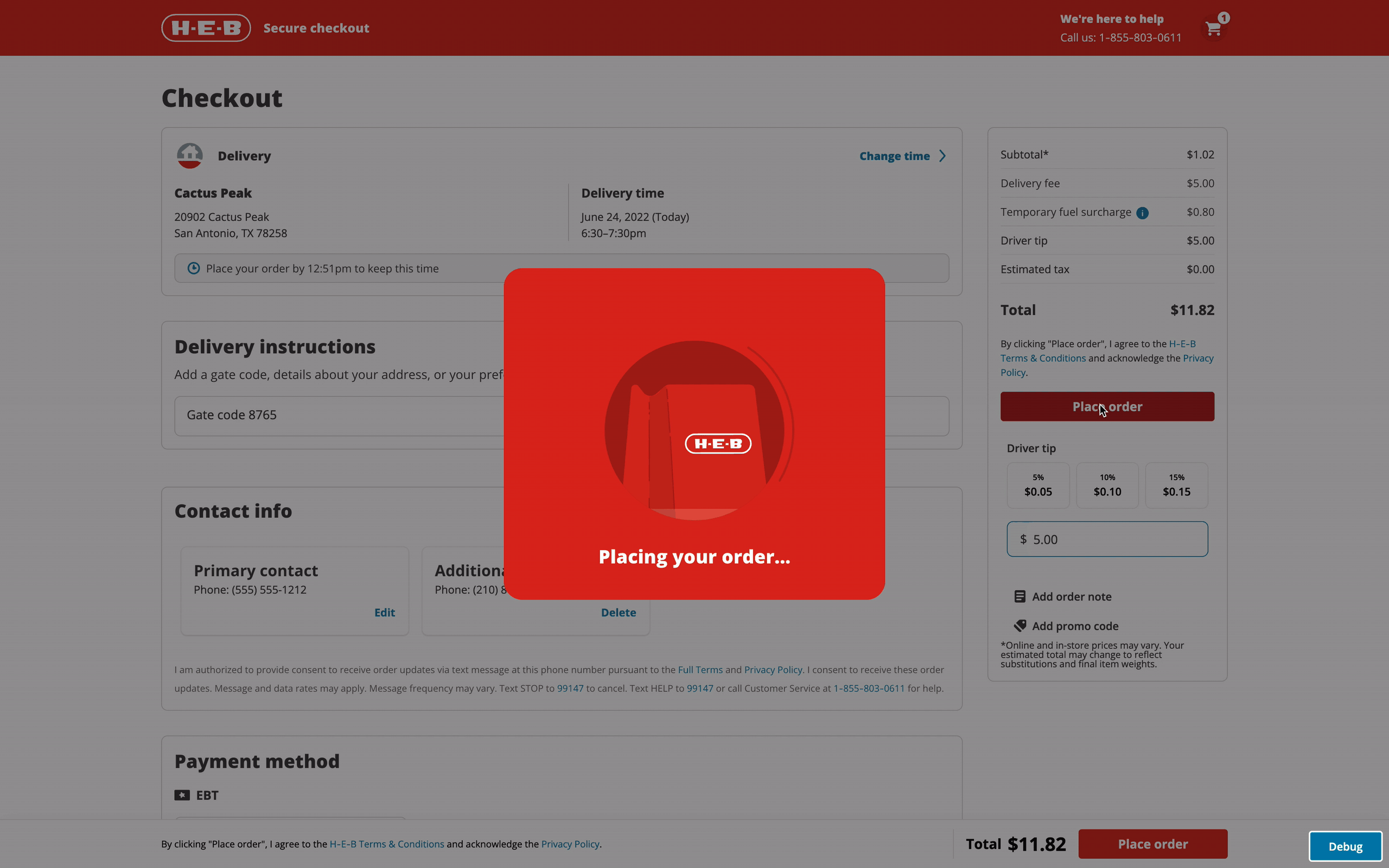Open the shopping cart icon
1389x868 pixels.
coord(1213,28)
